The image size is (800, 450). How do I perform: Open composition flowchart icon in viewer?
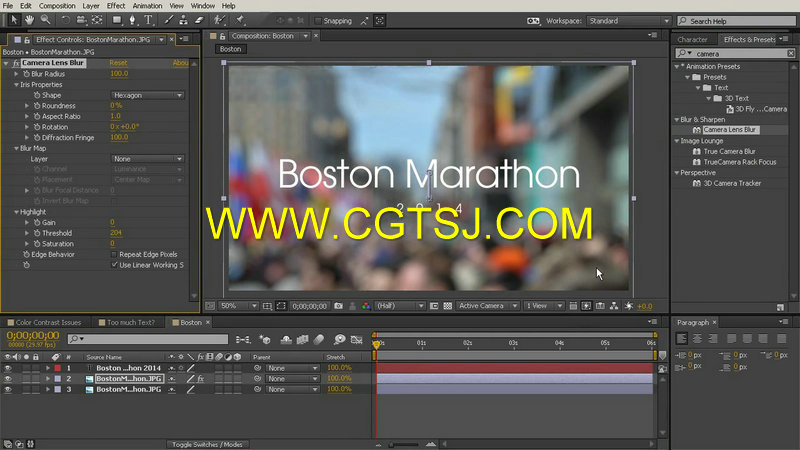pyautogui.click(x=614, y=306)
